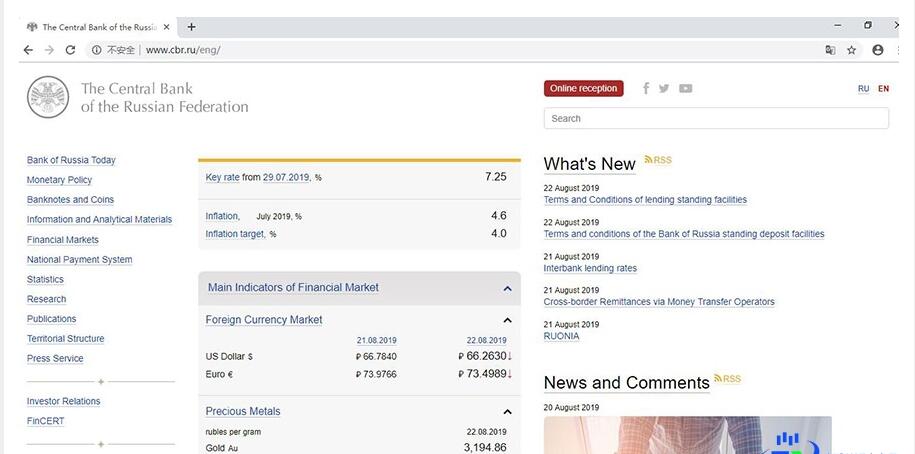Click the address bar URL
Image resolution: width=915 pixels, height=454 pixels.
pos(183,50)
